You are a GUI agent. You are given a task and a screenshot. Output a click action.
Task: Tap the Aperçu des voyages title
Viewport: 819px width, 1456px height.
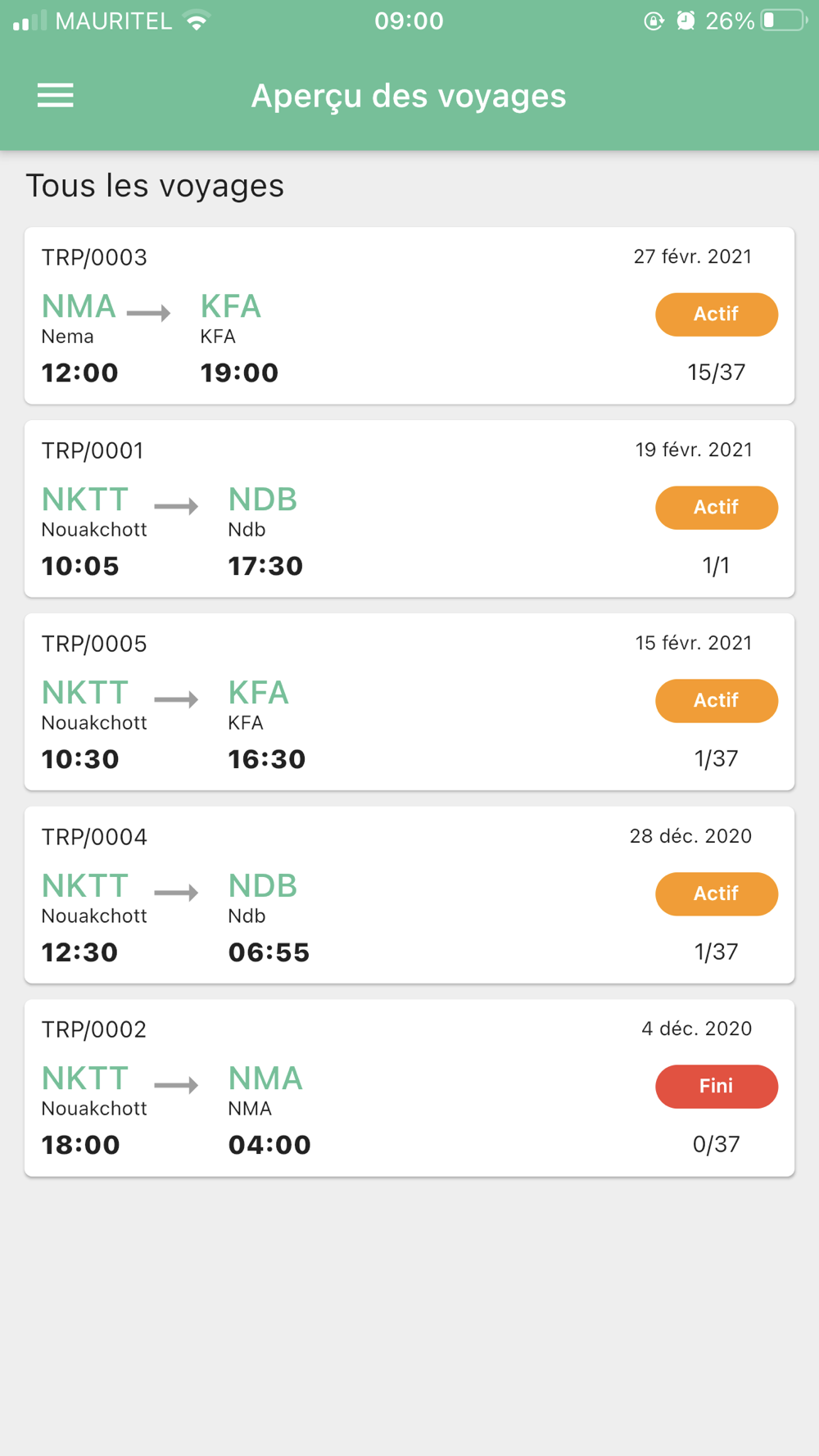[408, 96]
